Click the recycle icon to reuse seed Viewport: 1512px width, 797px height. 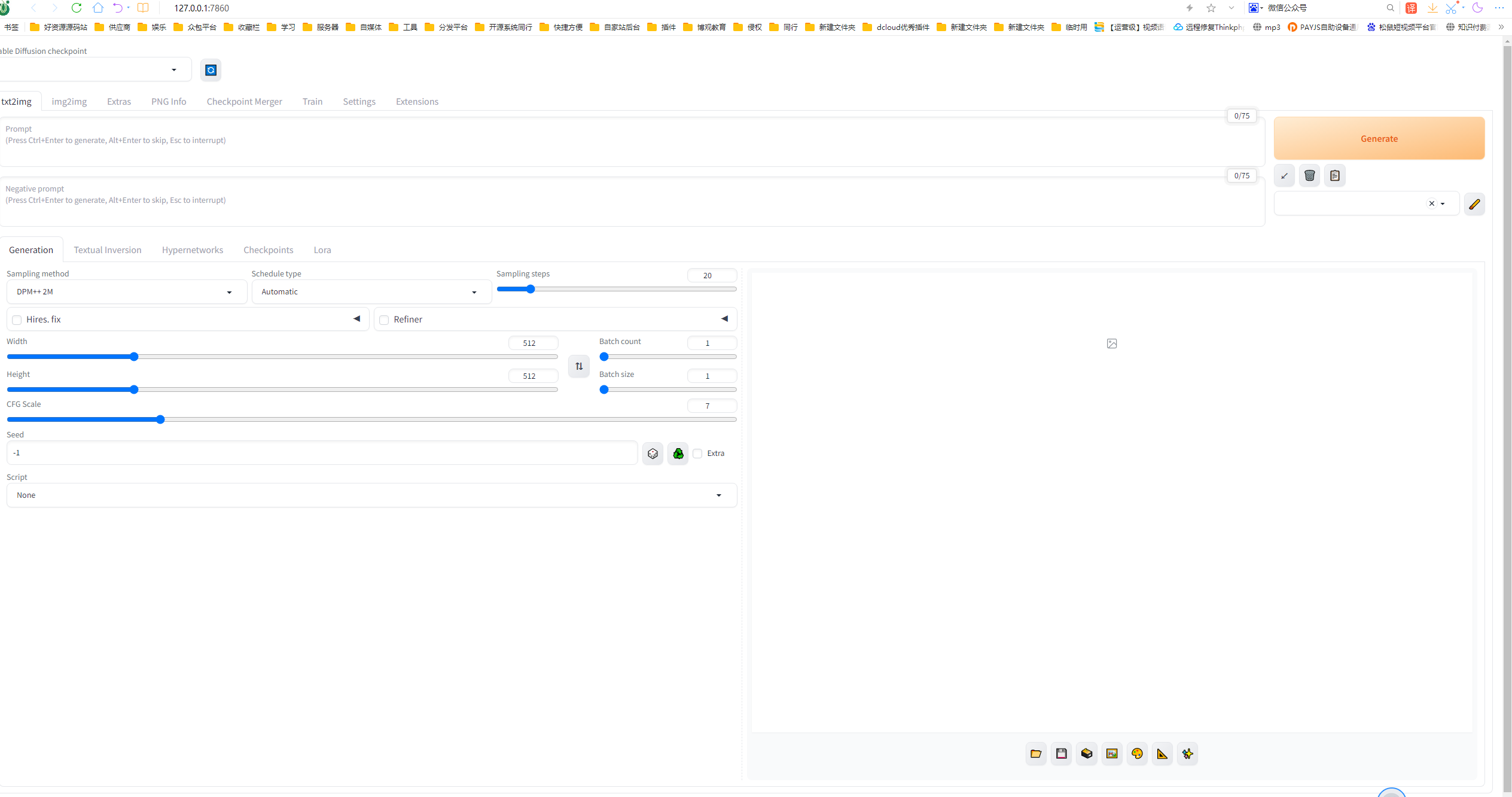tap(678, 454)
